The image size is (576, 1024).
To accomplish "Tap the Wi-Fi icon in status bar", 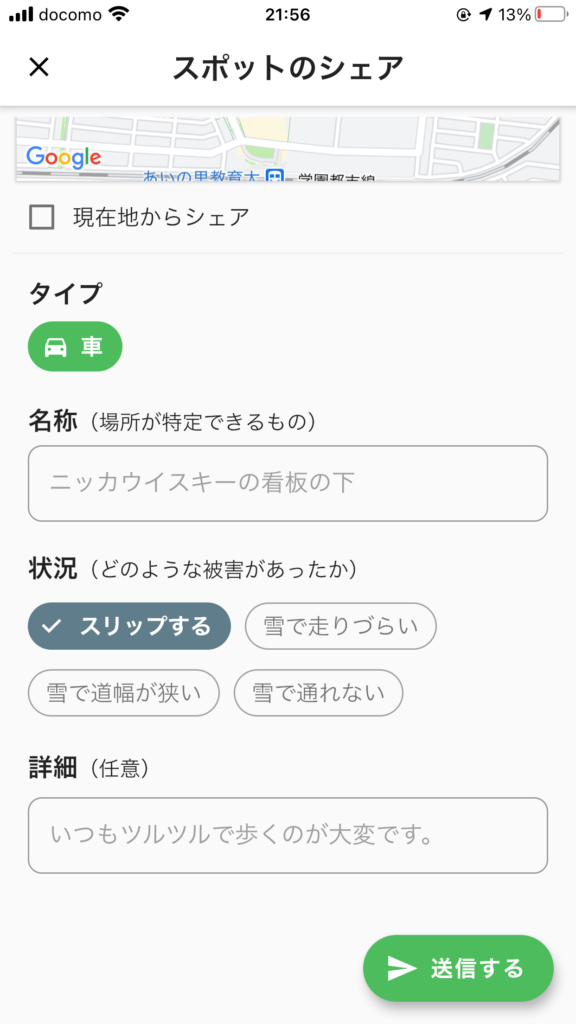I will coord(119,14).
